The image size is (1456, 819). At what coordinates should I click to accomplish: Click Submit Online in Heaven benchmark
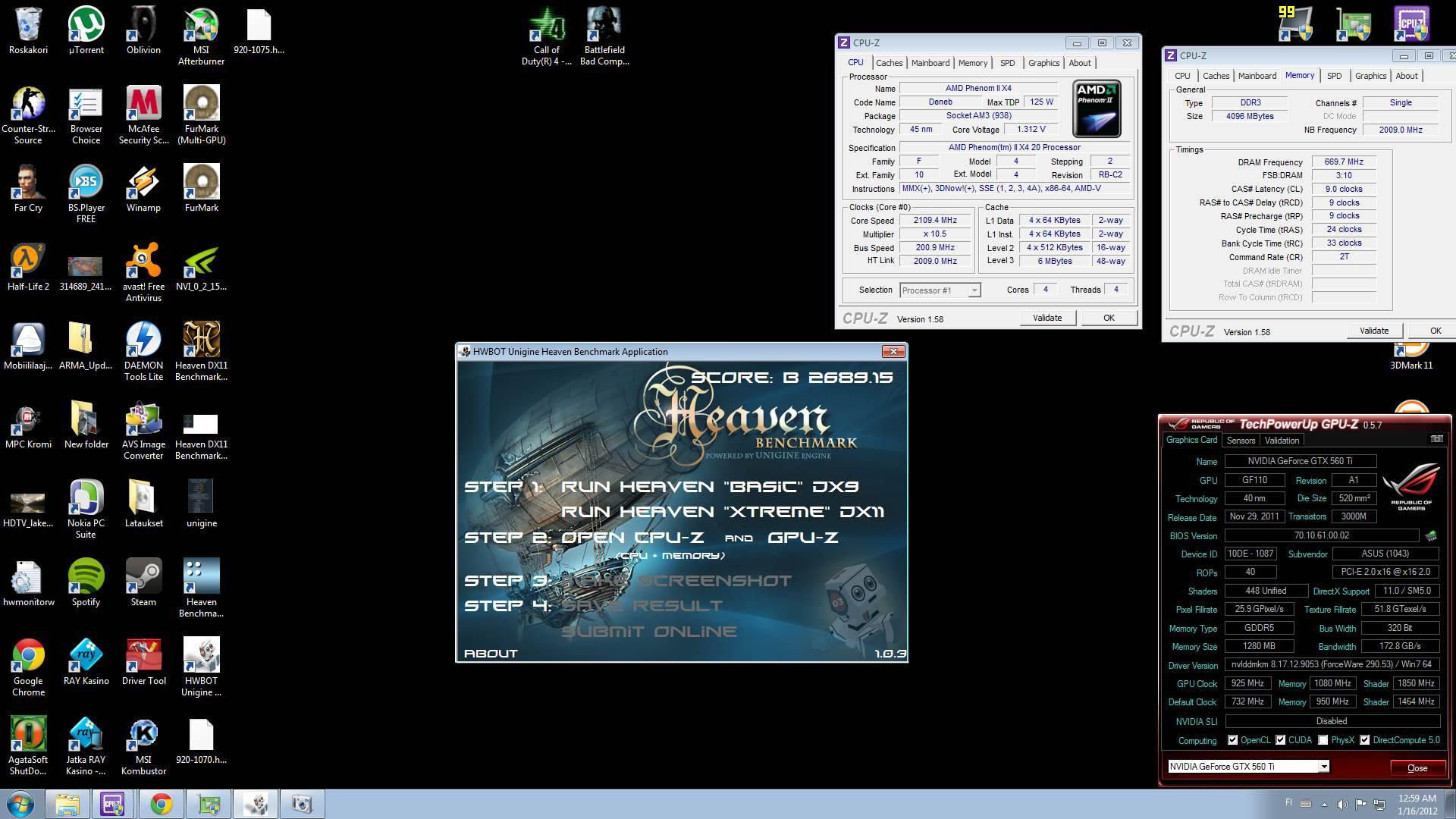[x=649, y=632]
